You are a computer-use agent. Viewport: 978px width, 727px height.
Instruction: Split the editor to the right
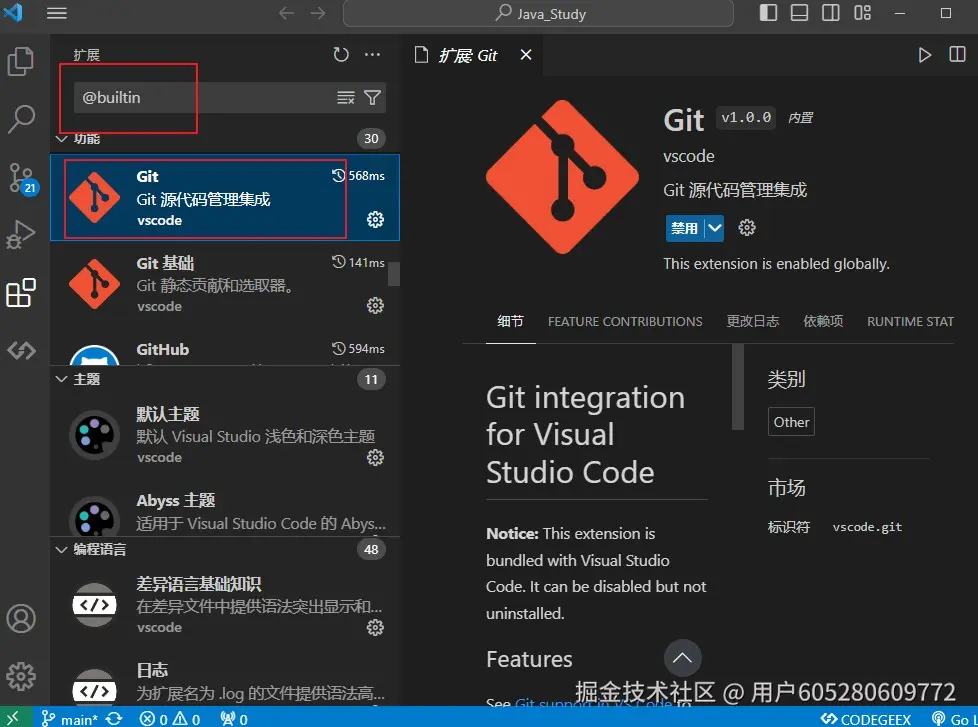click(957, 54)
